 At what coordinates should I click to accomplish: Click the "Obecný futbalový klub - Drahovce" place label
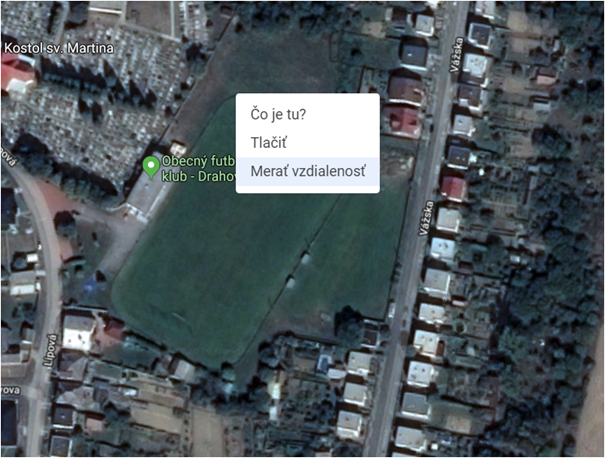point(198,169)
